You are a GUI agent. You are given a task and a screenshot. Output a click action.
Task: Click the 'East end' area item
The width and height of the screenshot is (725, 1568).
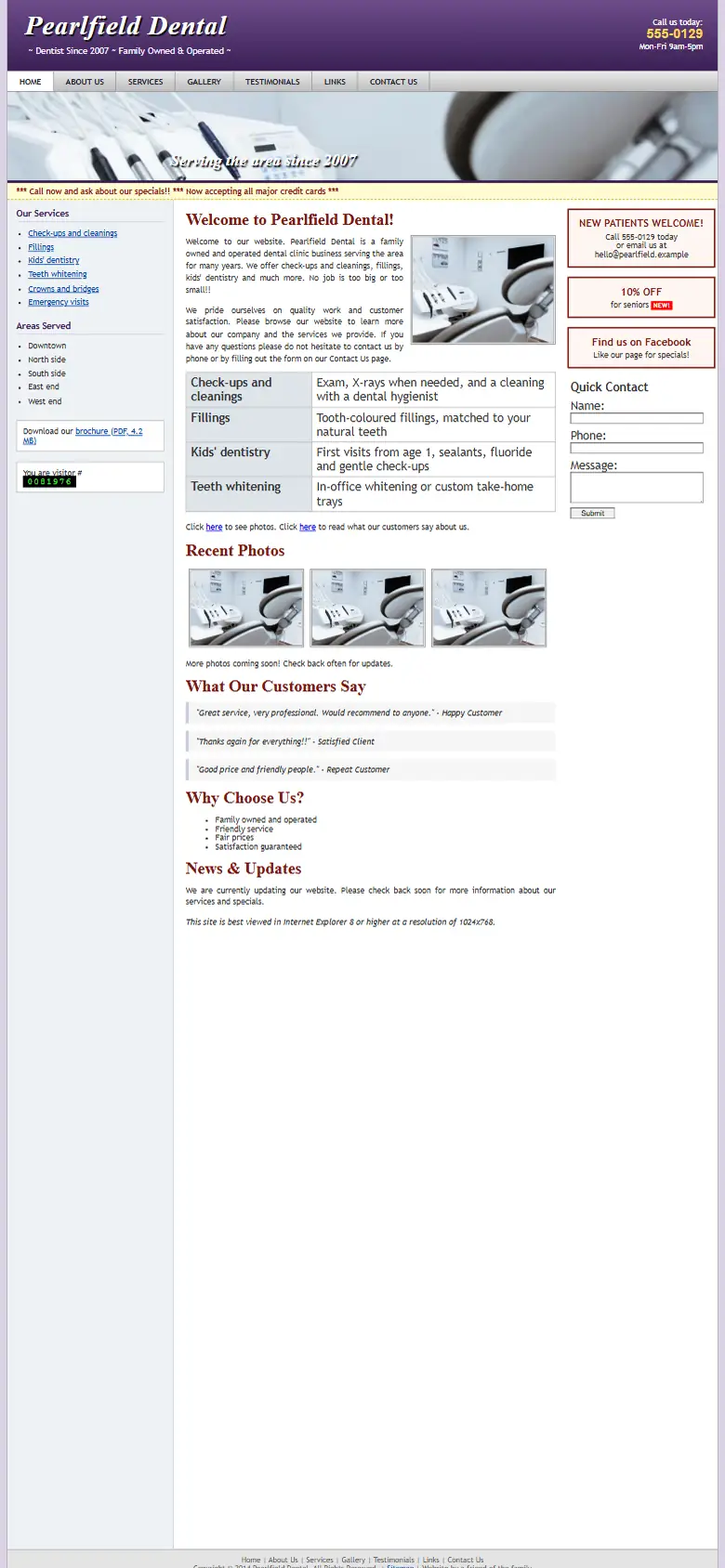43,386
